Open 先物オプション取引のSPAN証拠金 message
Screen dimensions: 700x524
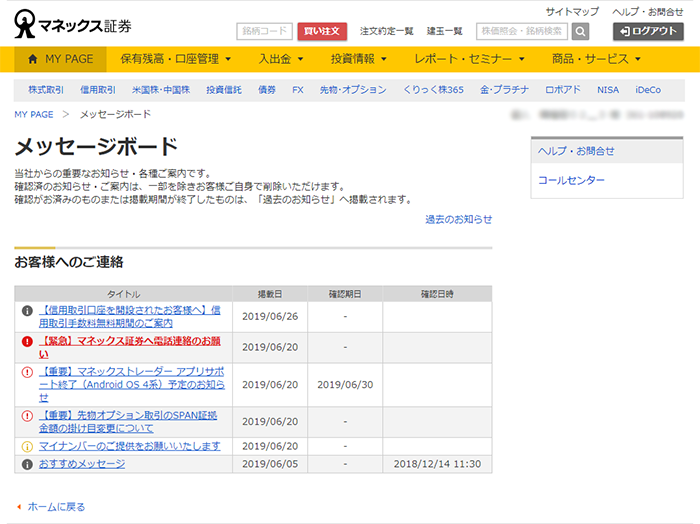(128, 422)
